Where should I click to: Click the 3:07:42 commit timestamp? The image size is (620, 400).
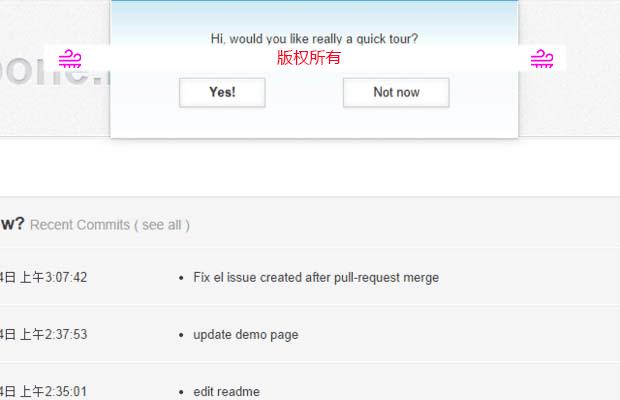[44, 278]
